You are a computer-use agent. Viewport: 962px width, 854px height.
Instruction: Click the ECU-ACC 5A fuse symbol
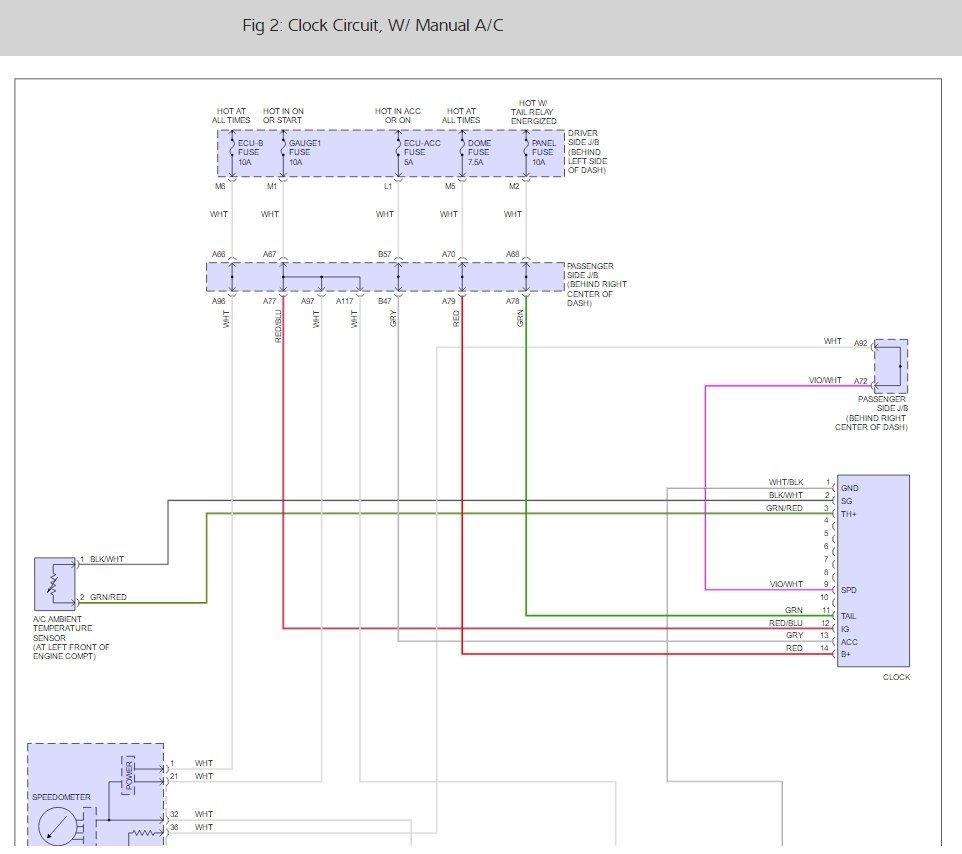click(x=398, y=152)
